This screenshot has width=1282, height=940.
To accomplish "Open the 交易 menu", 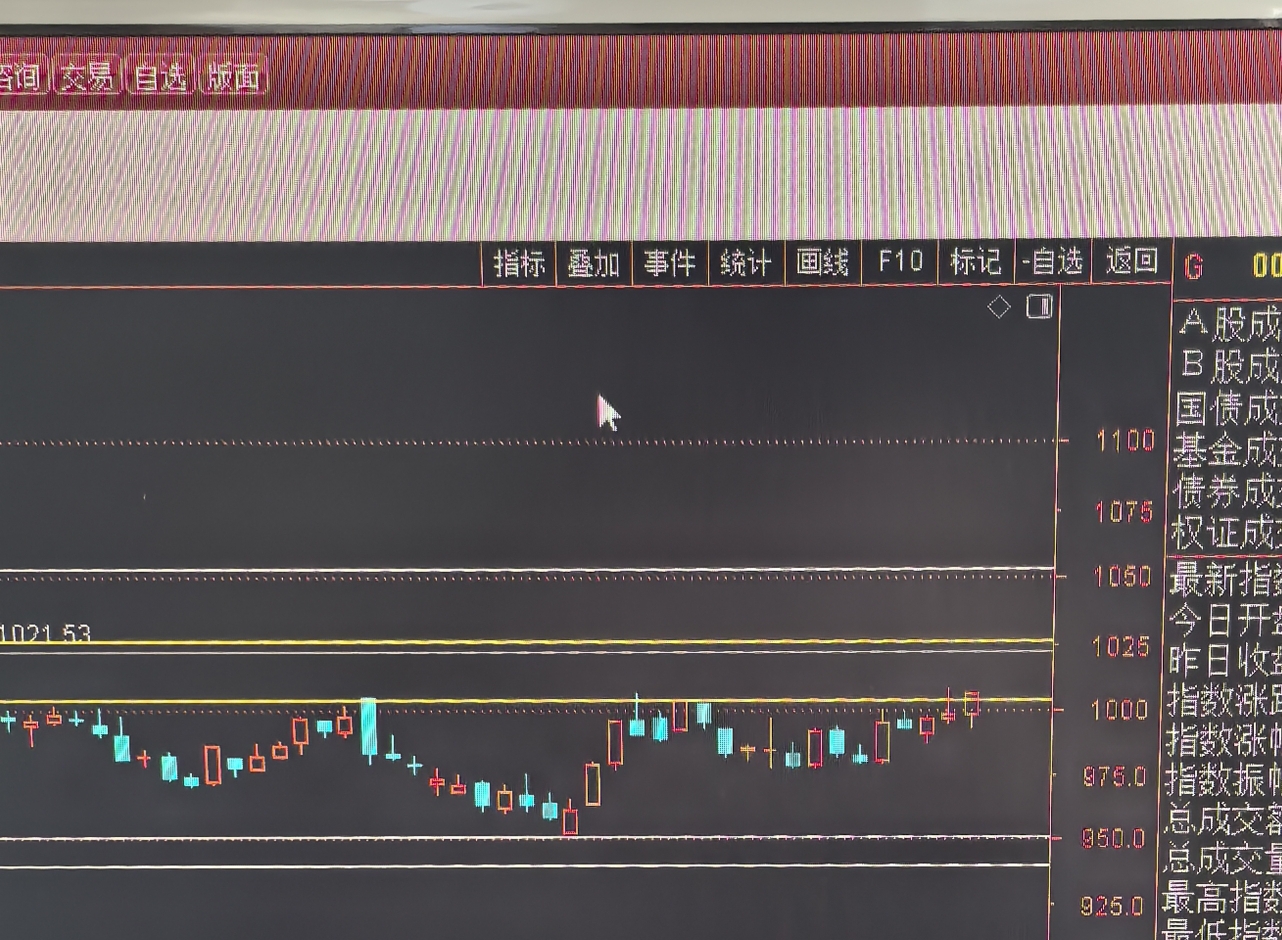I will pyautogui.click(x=87, y=76).
